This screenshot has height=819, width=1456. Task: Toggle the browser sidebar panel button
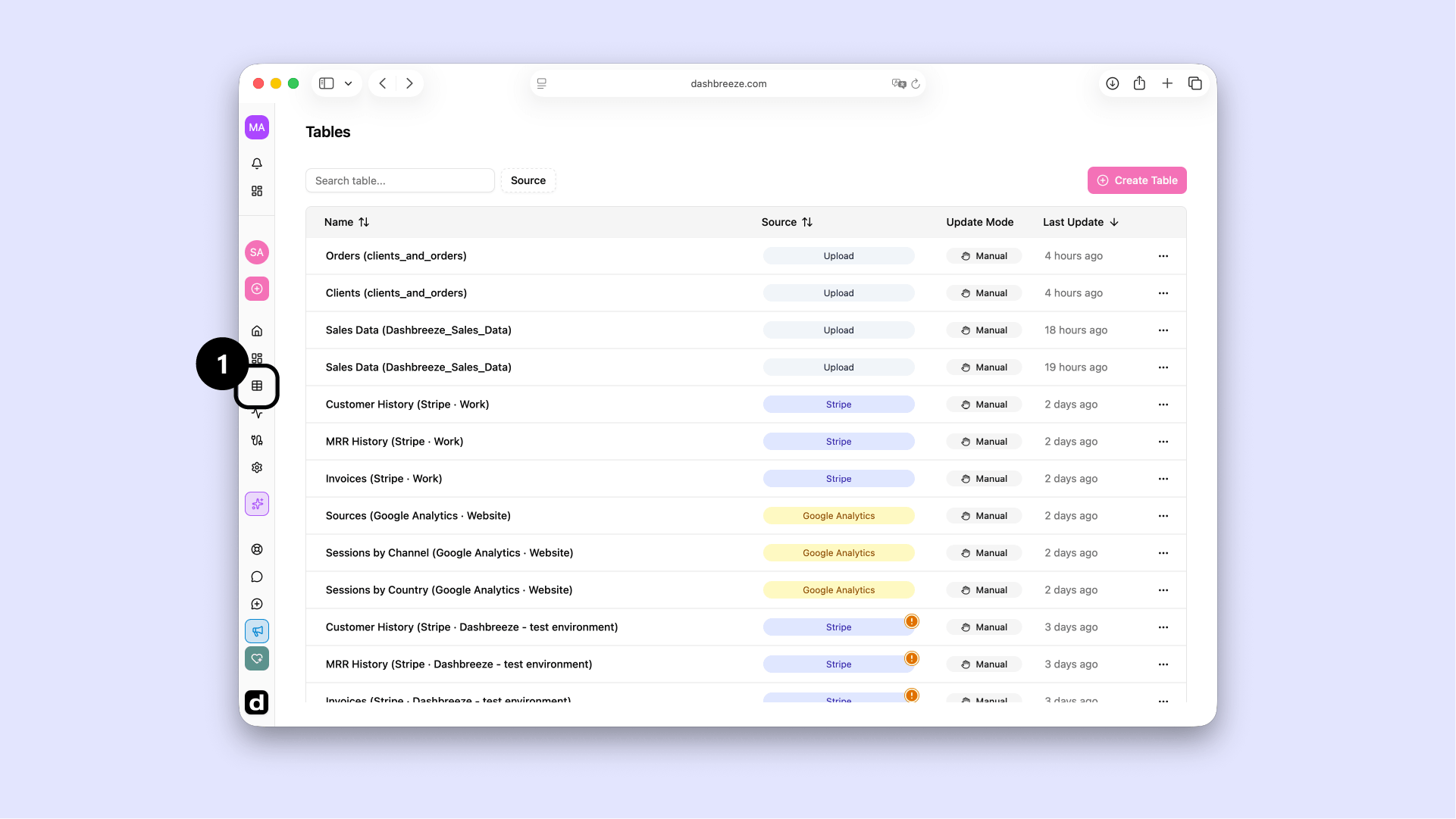[x=327, y=83]
